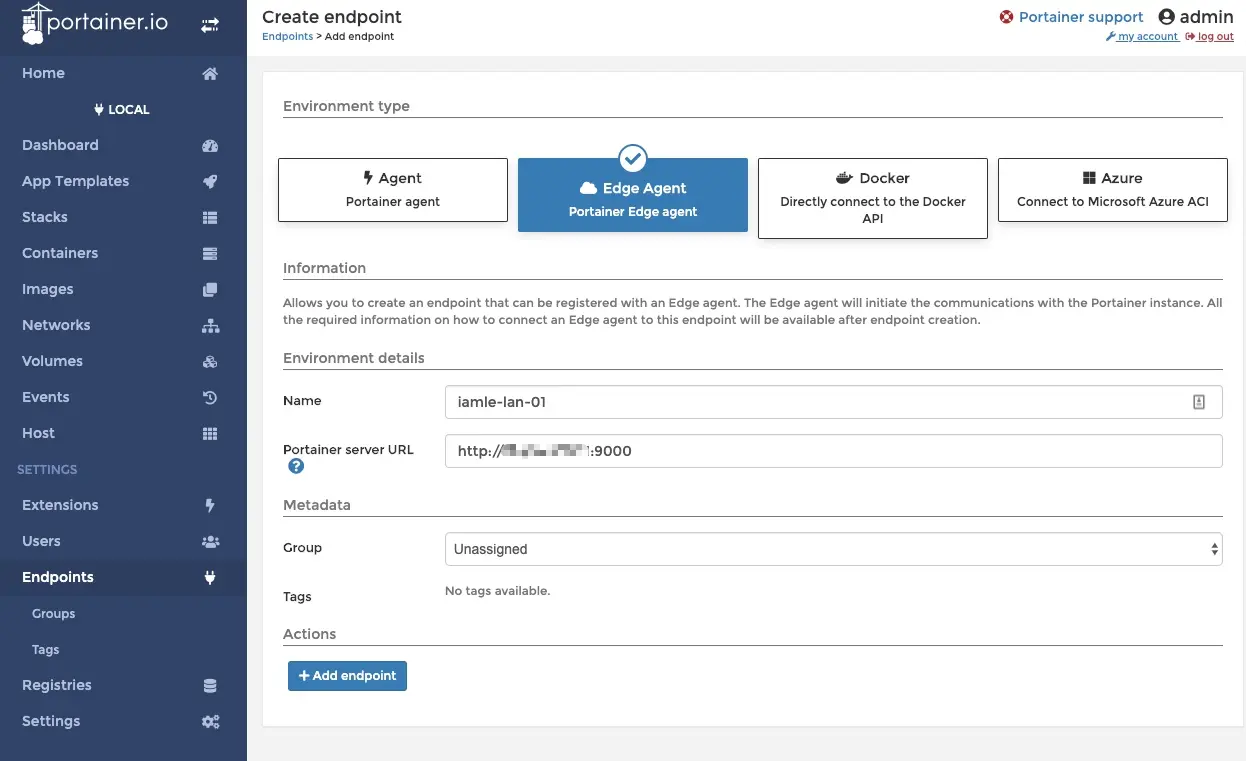Click the Portainer server URL help icon

pyautogui.click(x=296, y=466)
